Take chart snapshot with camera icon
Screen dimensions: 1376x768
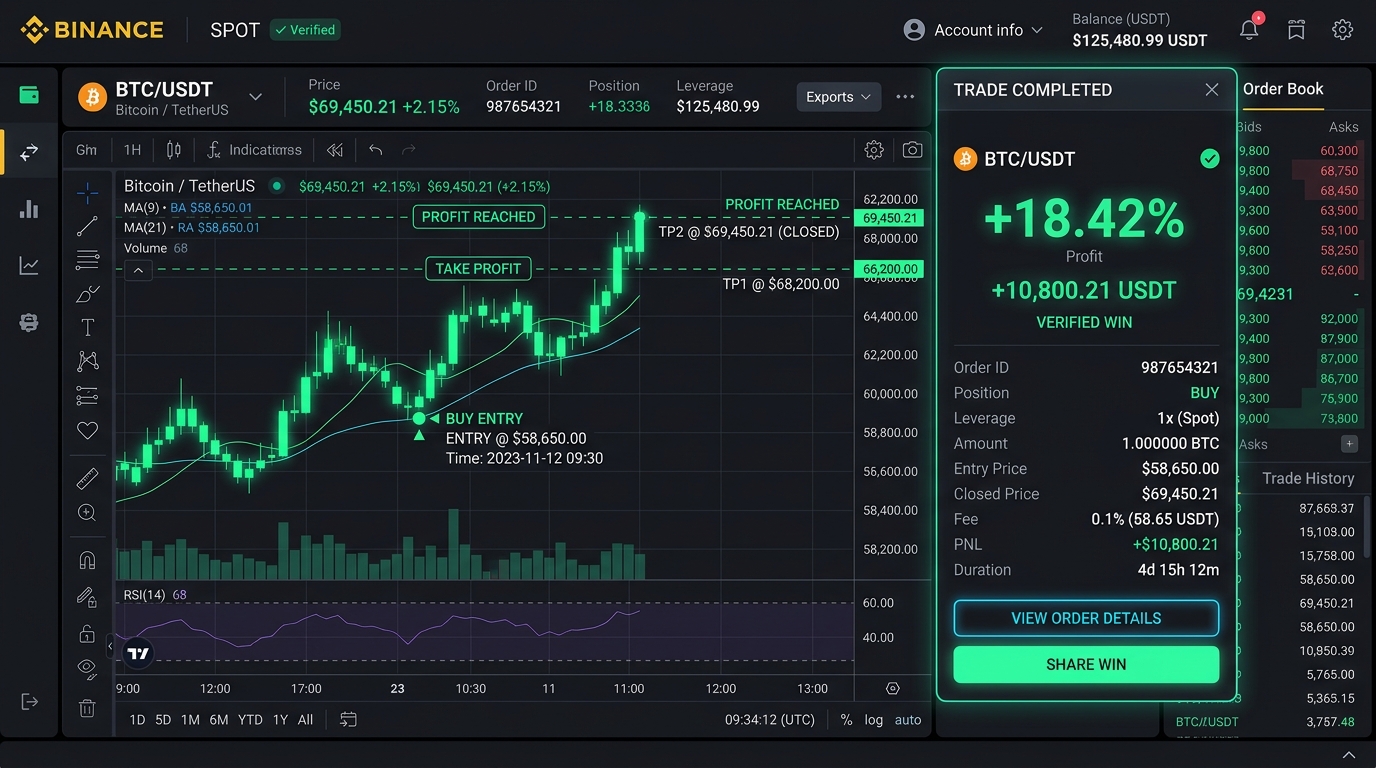pos(912,150)
